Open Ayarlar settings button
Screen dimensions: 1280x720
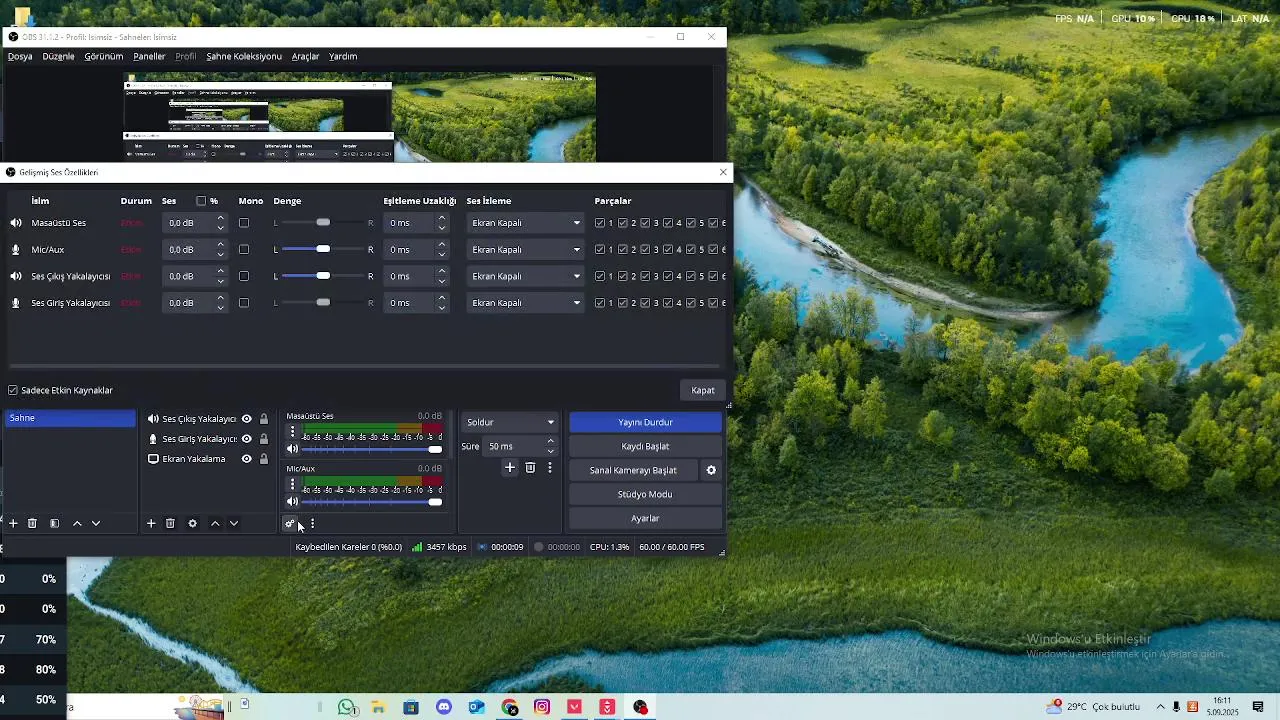coord(645,518)
